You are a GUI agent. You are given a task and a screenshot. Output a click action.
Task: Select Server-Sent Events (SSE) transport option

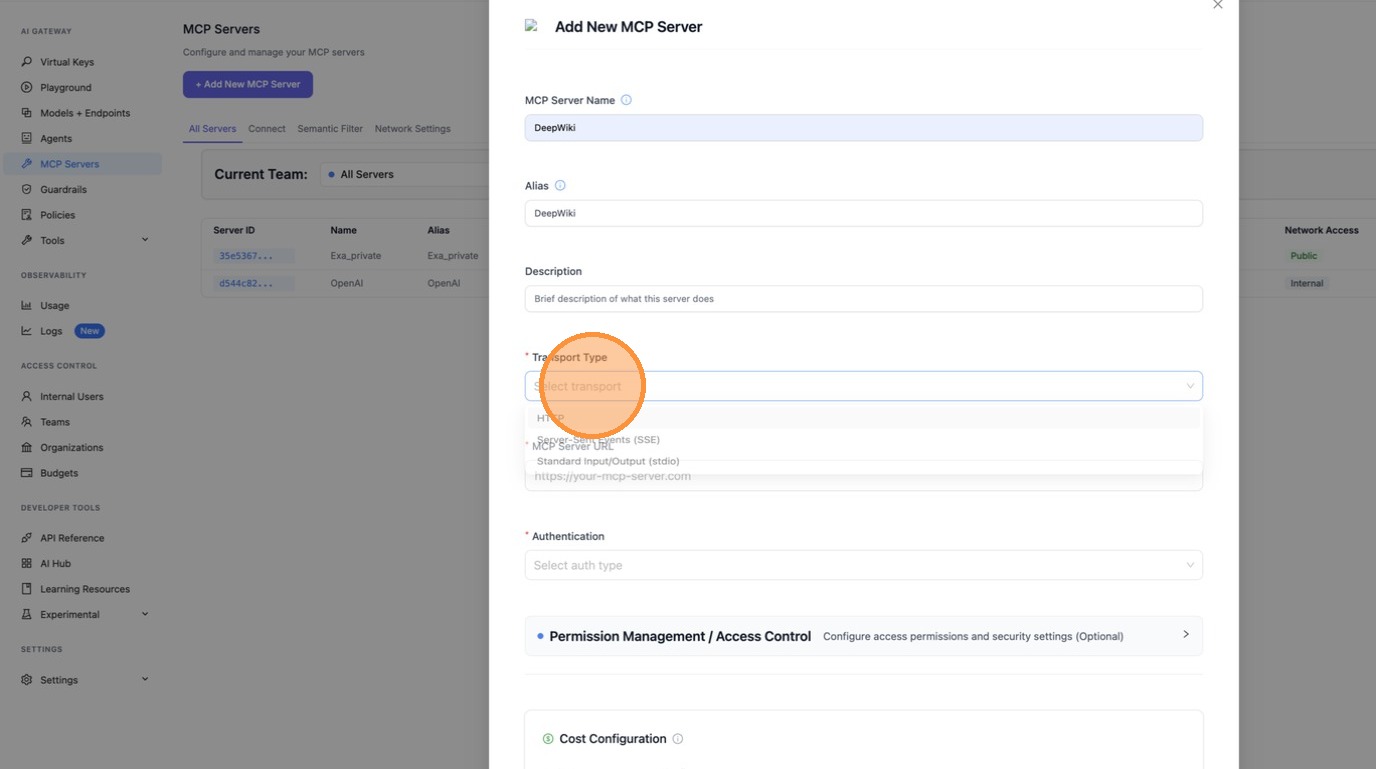[x=598, y=440]
